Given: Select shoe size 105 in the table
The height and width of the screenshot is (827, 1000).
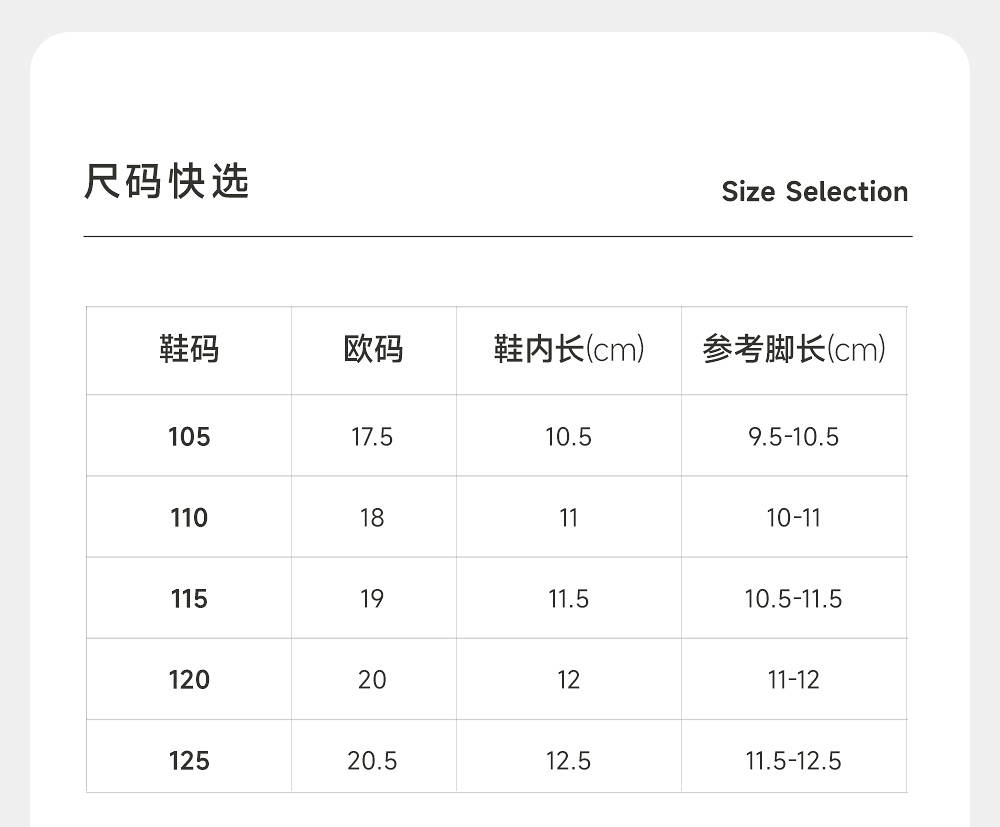Looking at the screenshot, I should pyautogui.click(x=189, y=437).
